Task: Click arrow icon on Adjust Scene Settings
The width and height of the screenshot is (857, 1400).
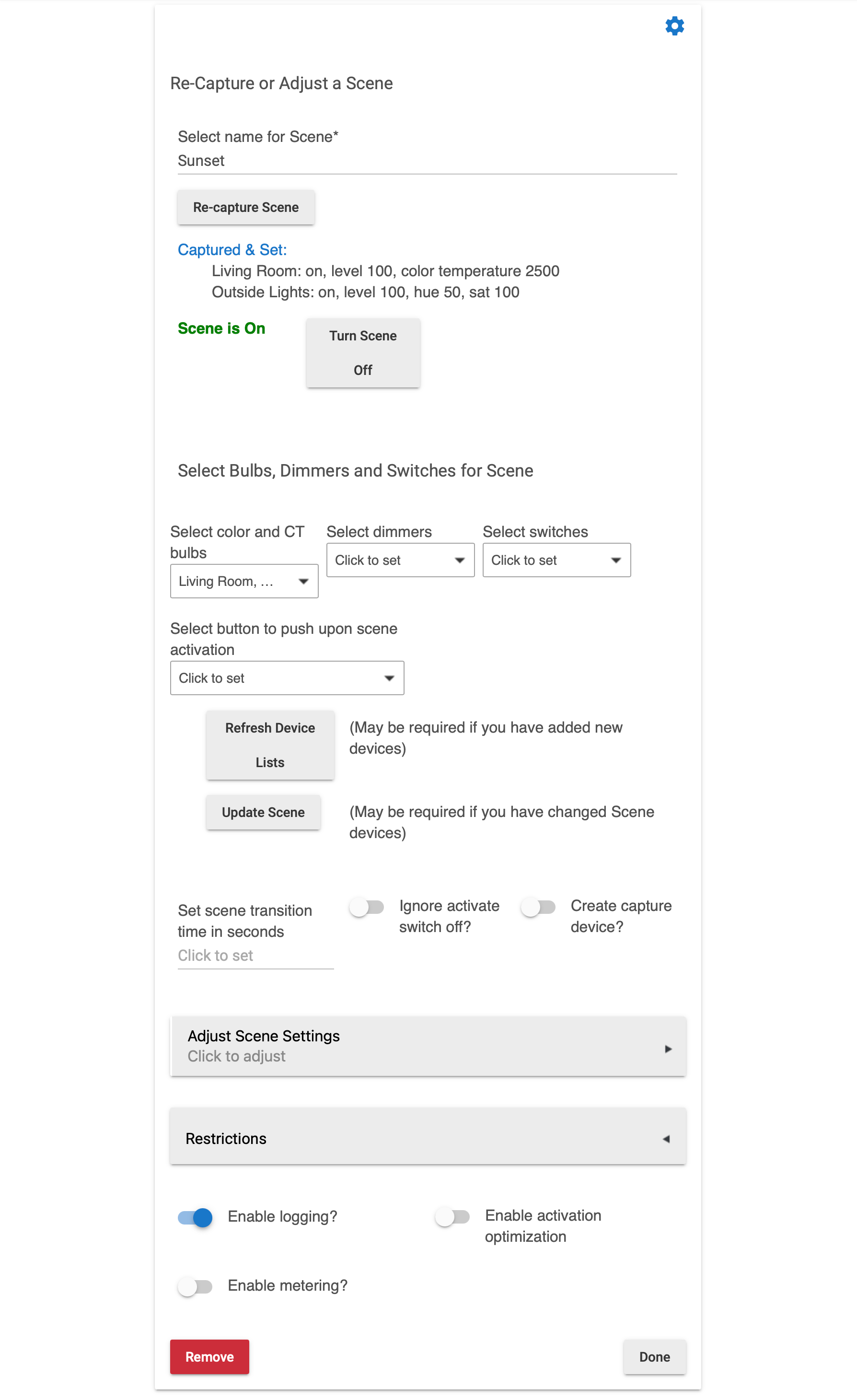Action: coord(668,1048)
